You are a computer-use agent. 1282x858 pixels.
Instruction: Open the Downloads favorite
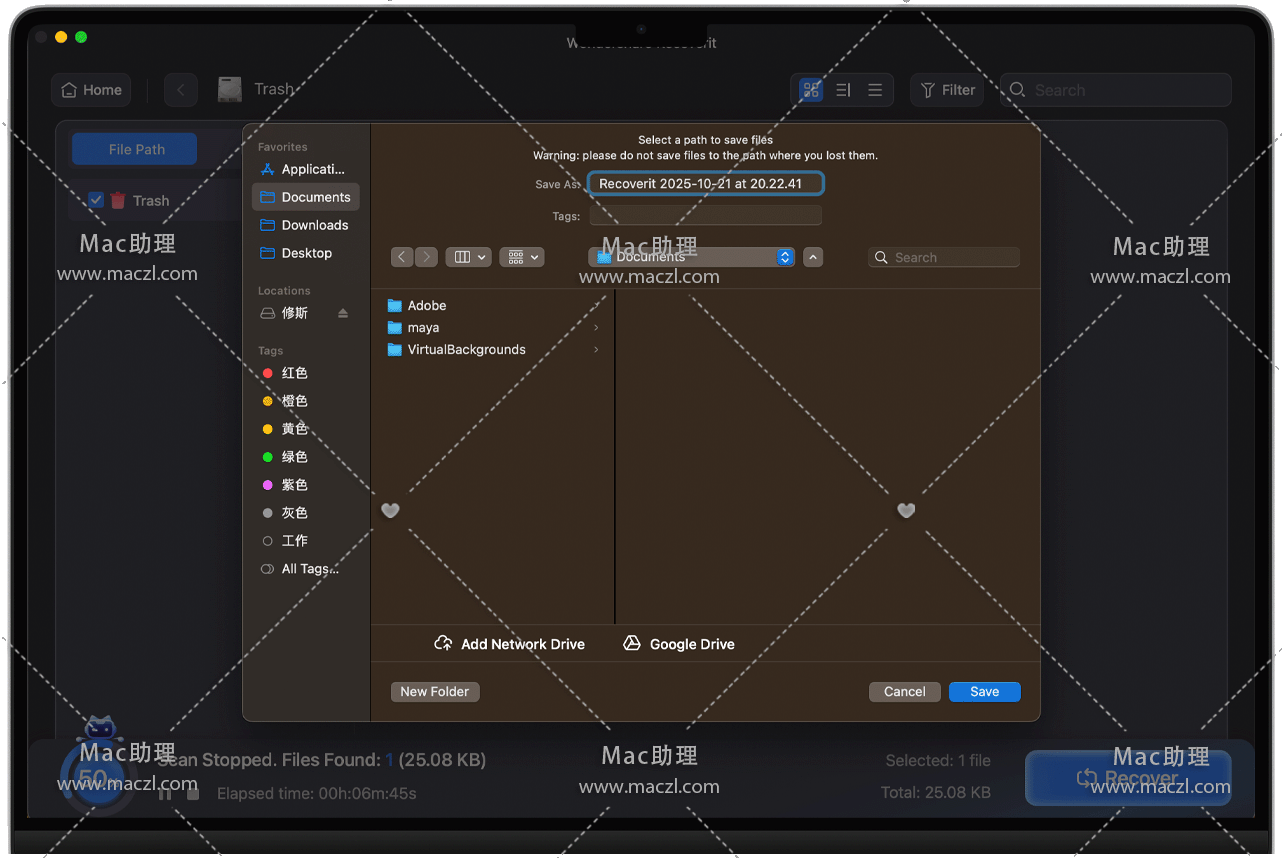(305, 225)
